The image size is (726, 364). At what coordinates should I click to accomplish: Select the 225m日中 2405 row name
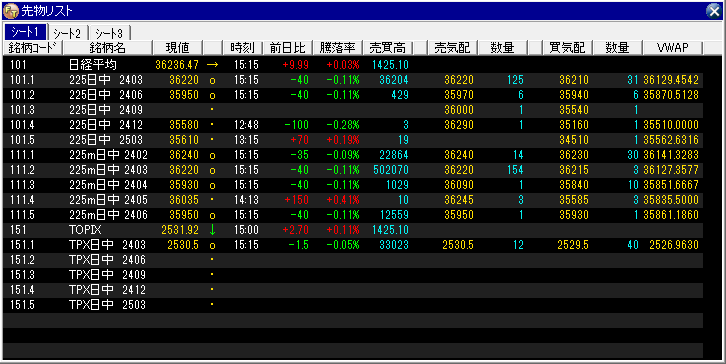[108, 200]
